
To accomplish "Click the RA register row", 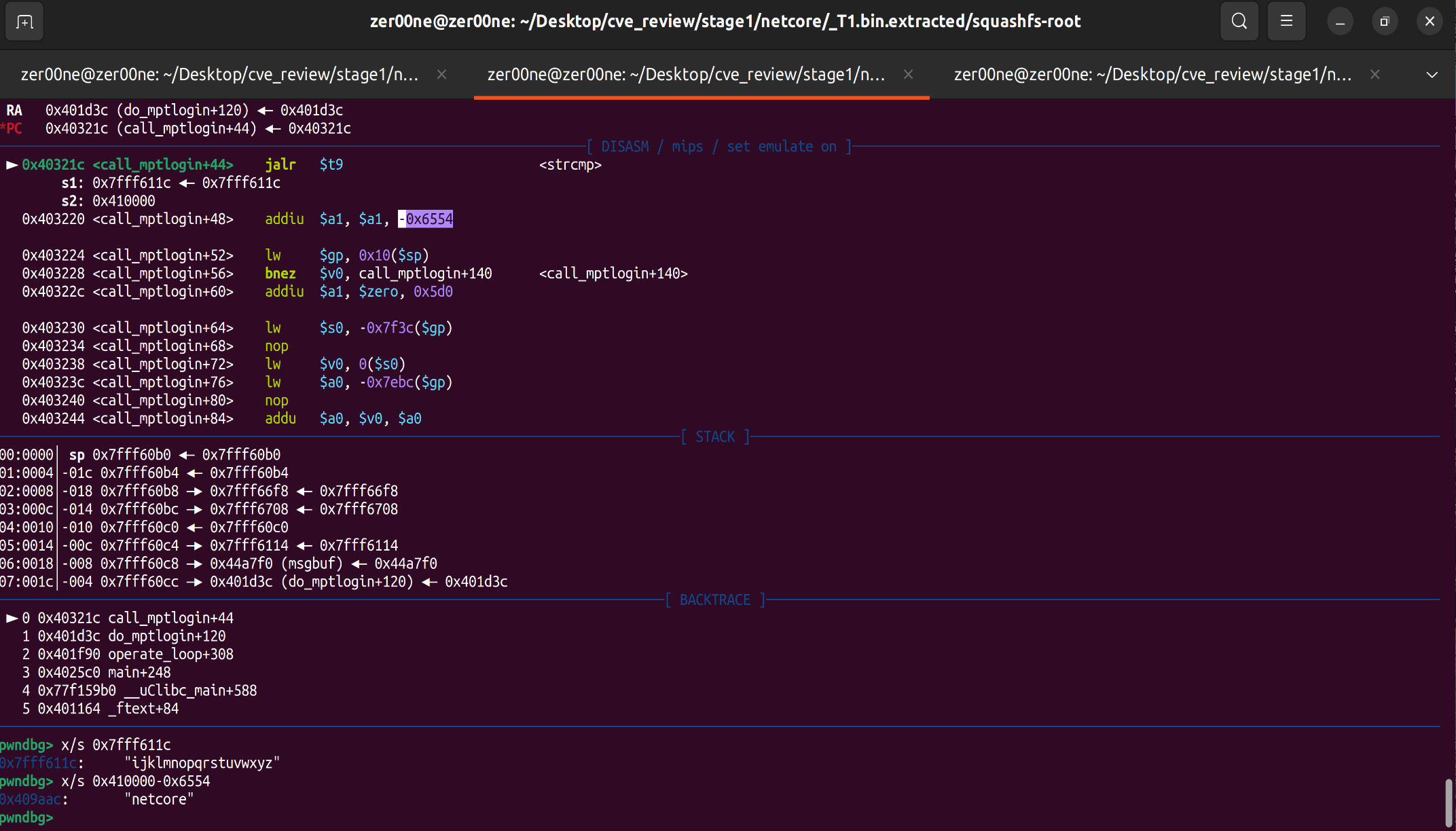I will point(174,110).
